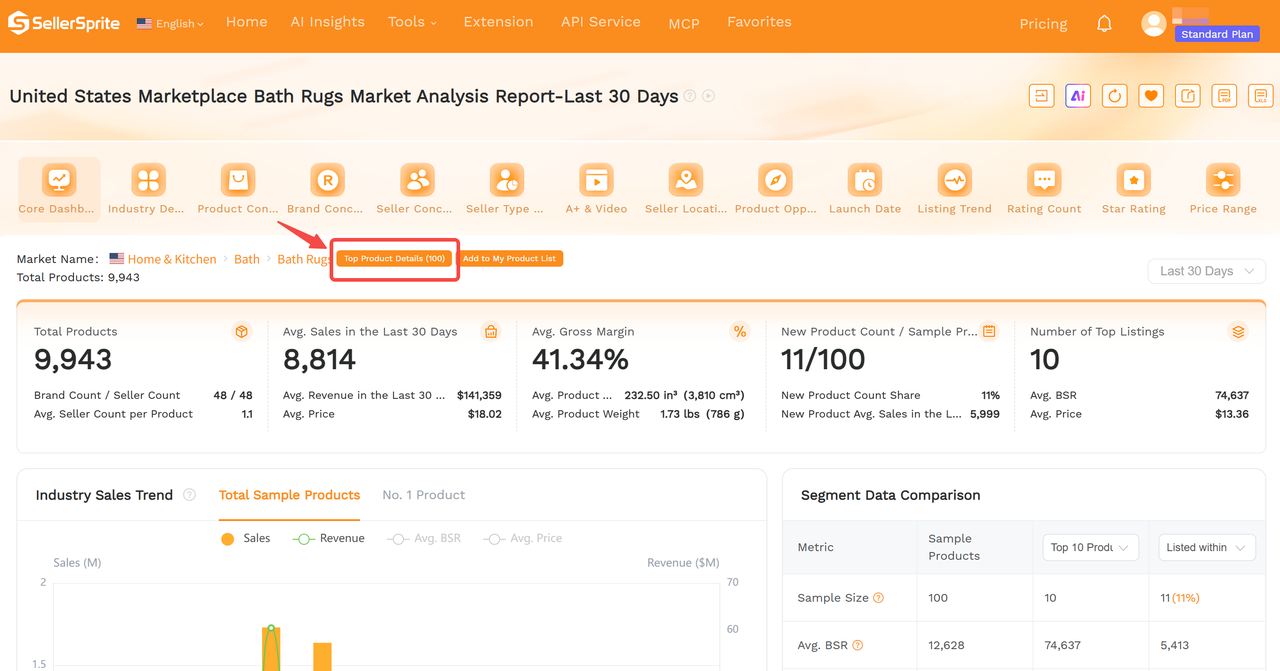Toggle the Revenue legend series

329,538
